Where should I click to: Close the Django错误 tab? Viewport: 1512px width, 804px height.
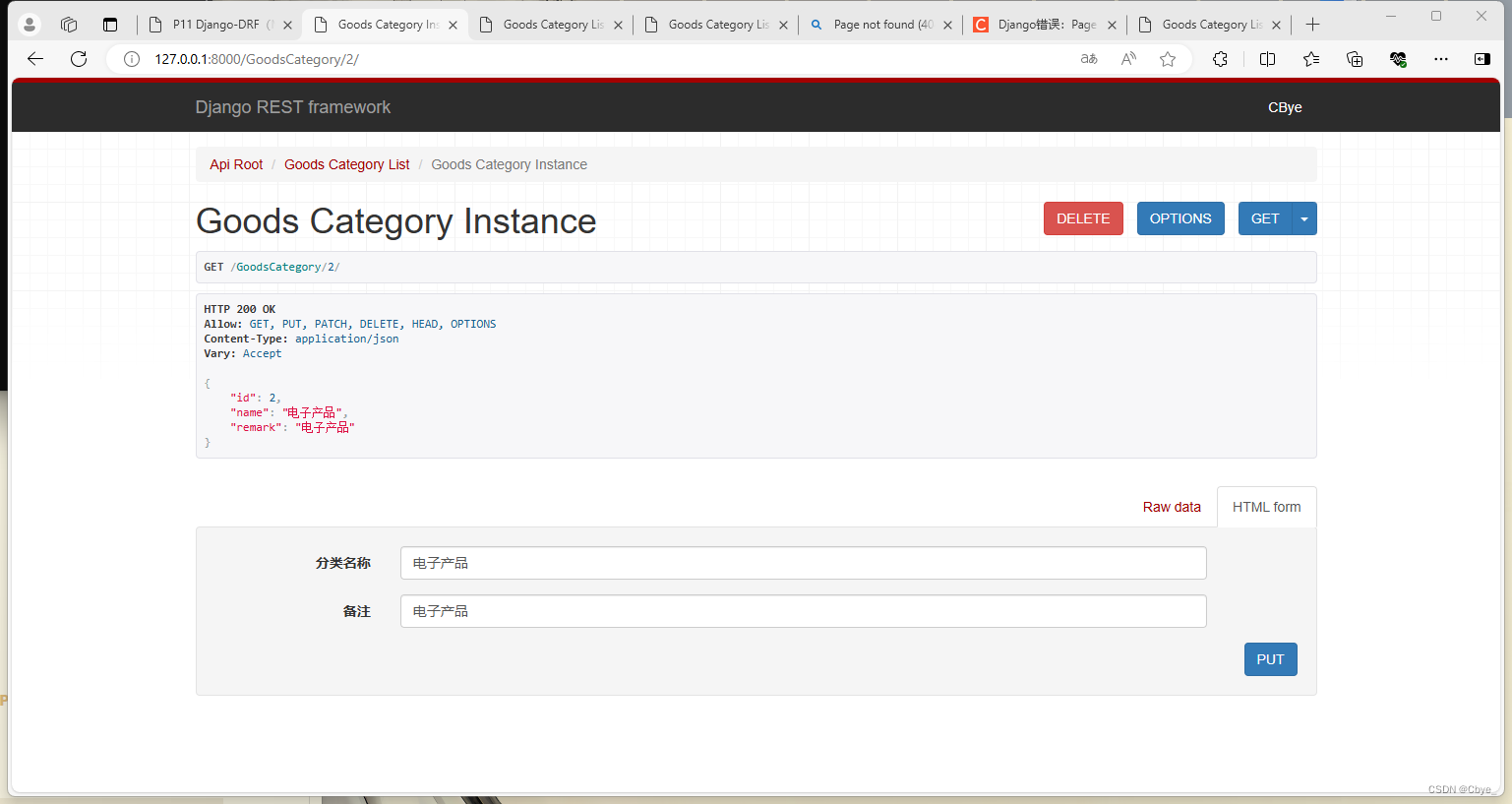pyautogui.click(x=1112, y=25)
